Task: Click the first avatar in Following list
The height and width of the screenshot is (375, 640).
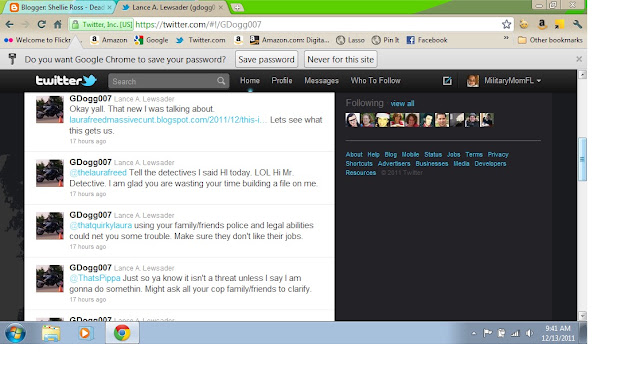Action: (352, 120)
